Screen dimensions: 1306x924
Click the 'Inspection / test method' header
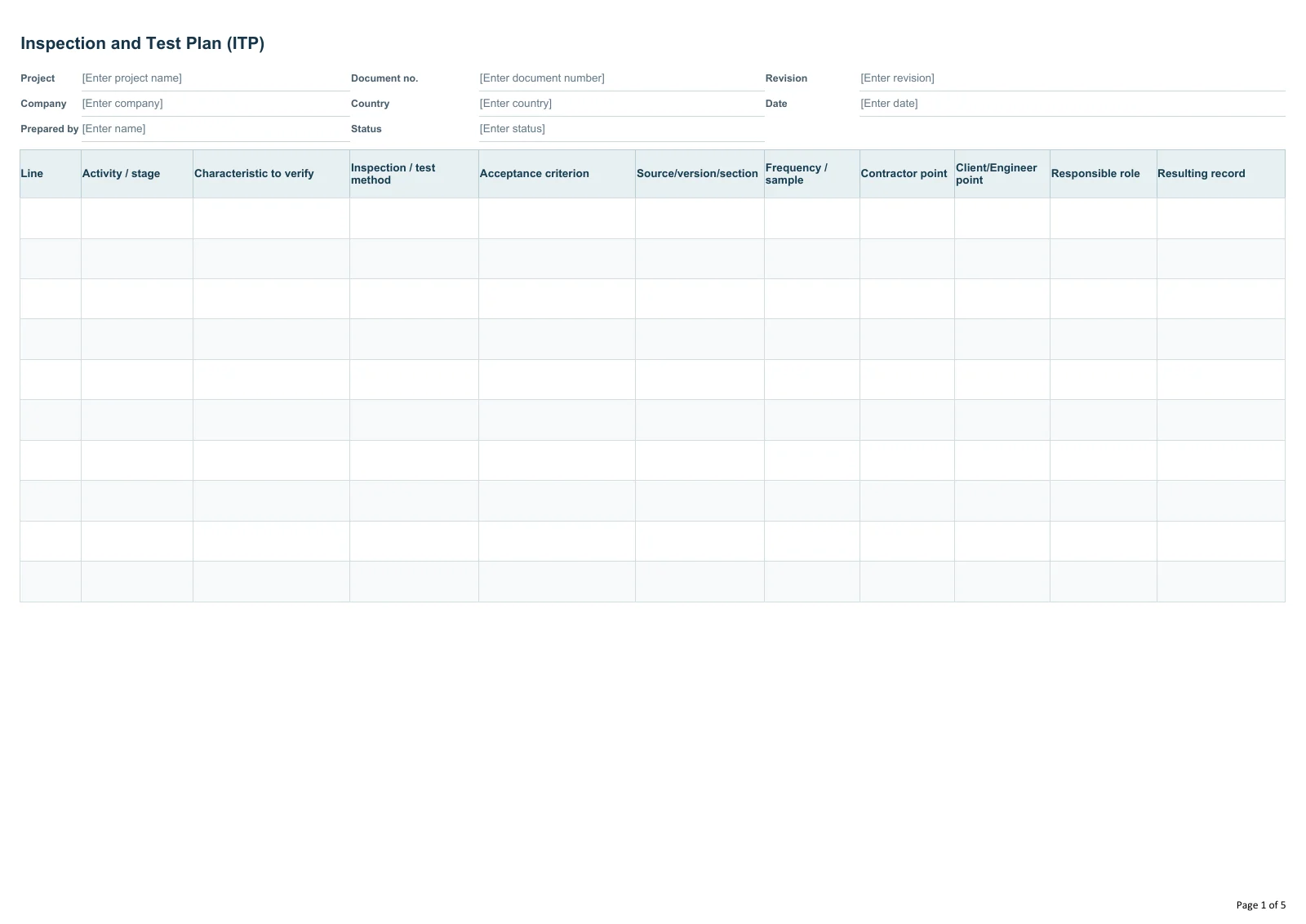(414, 174)
